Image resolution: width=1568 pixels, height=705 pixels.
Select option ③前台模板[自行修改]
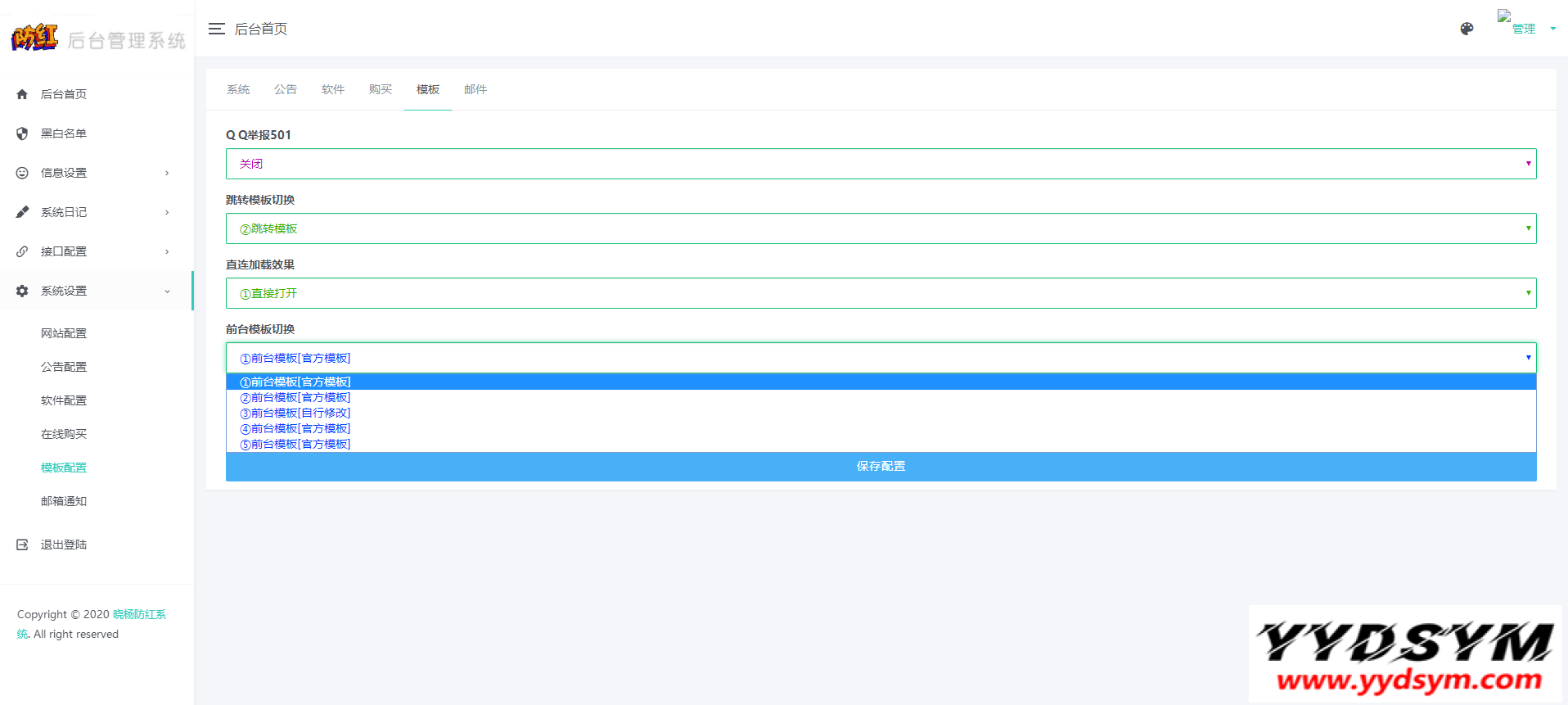[295, 413]
